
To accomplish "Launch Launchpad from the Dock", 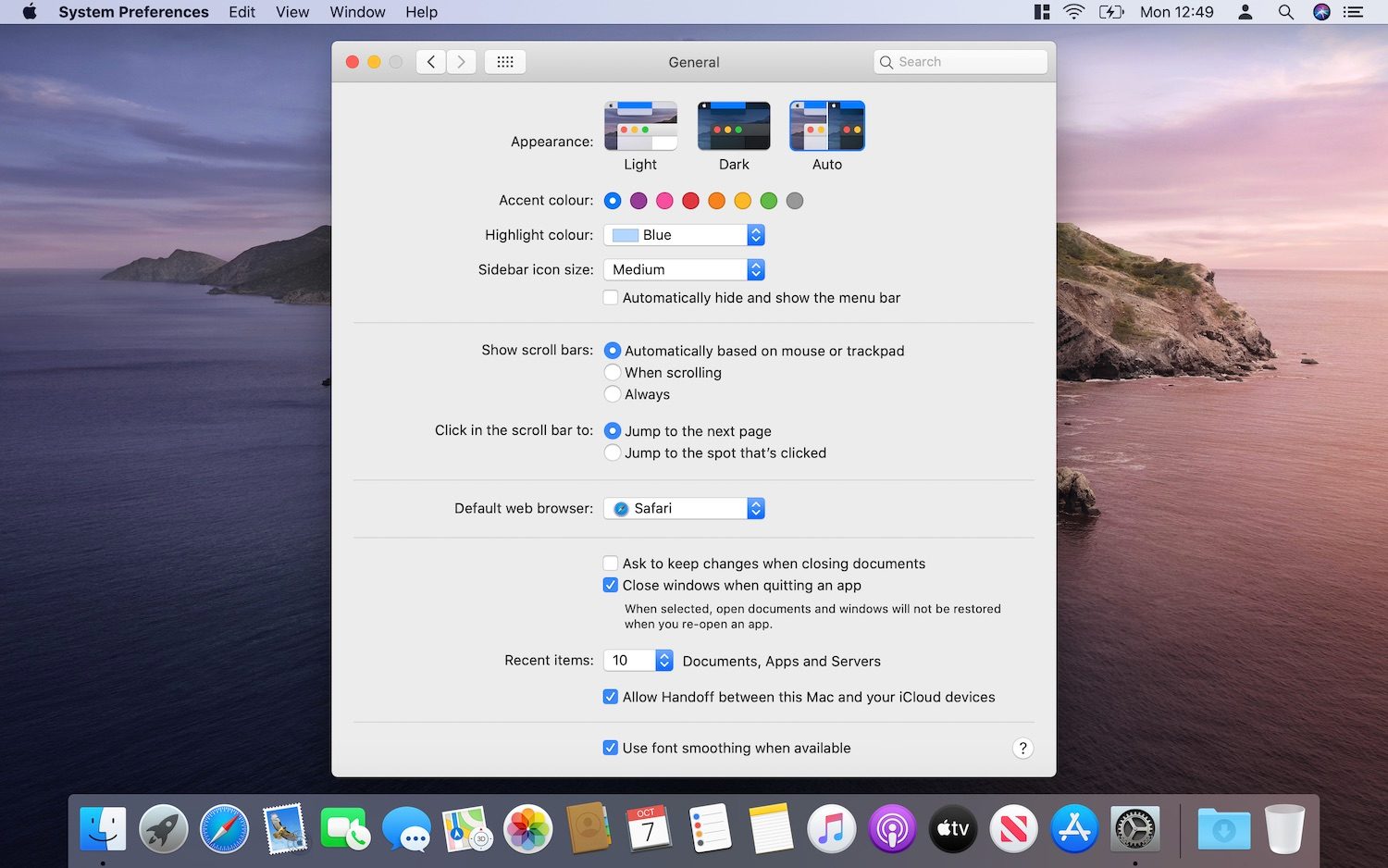I will tap(164, 828).
